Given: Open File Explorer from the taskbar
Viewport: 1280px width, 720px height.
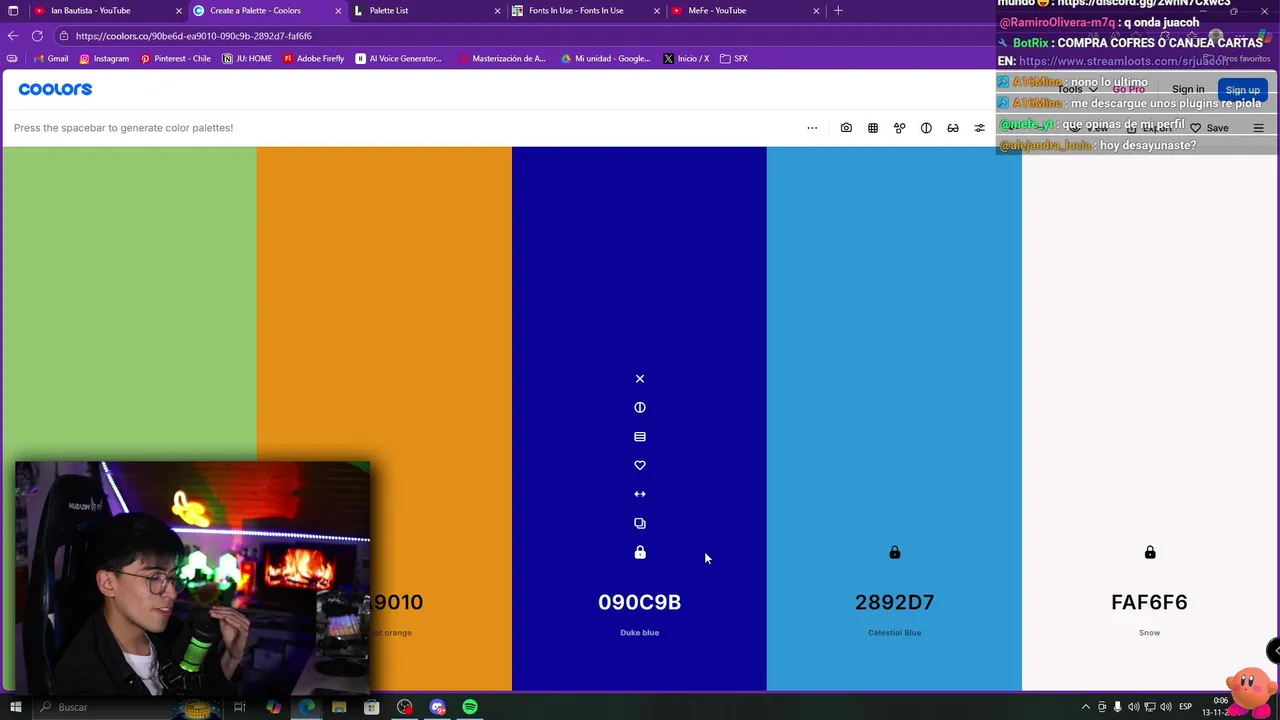Looking at the screenshot, I should pyautogui.click(x=339, y=707).
